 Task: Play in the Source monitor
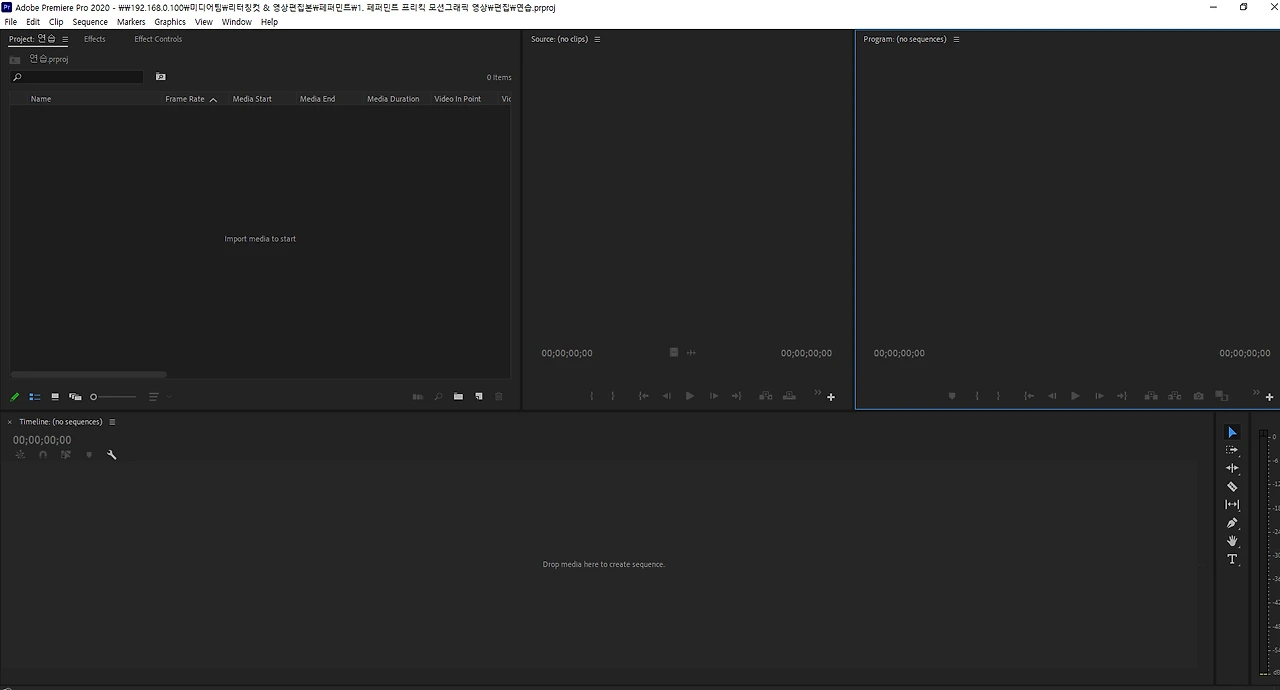690,396
